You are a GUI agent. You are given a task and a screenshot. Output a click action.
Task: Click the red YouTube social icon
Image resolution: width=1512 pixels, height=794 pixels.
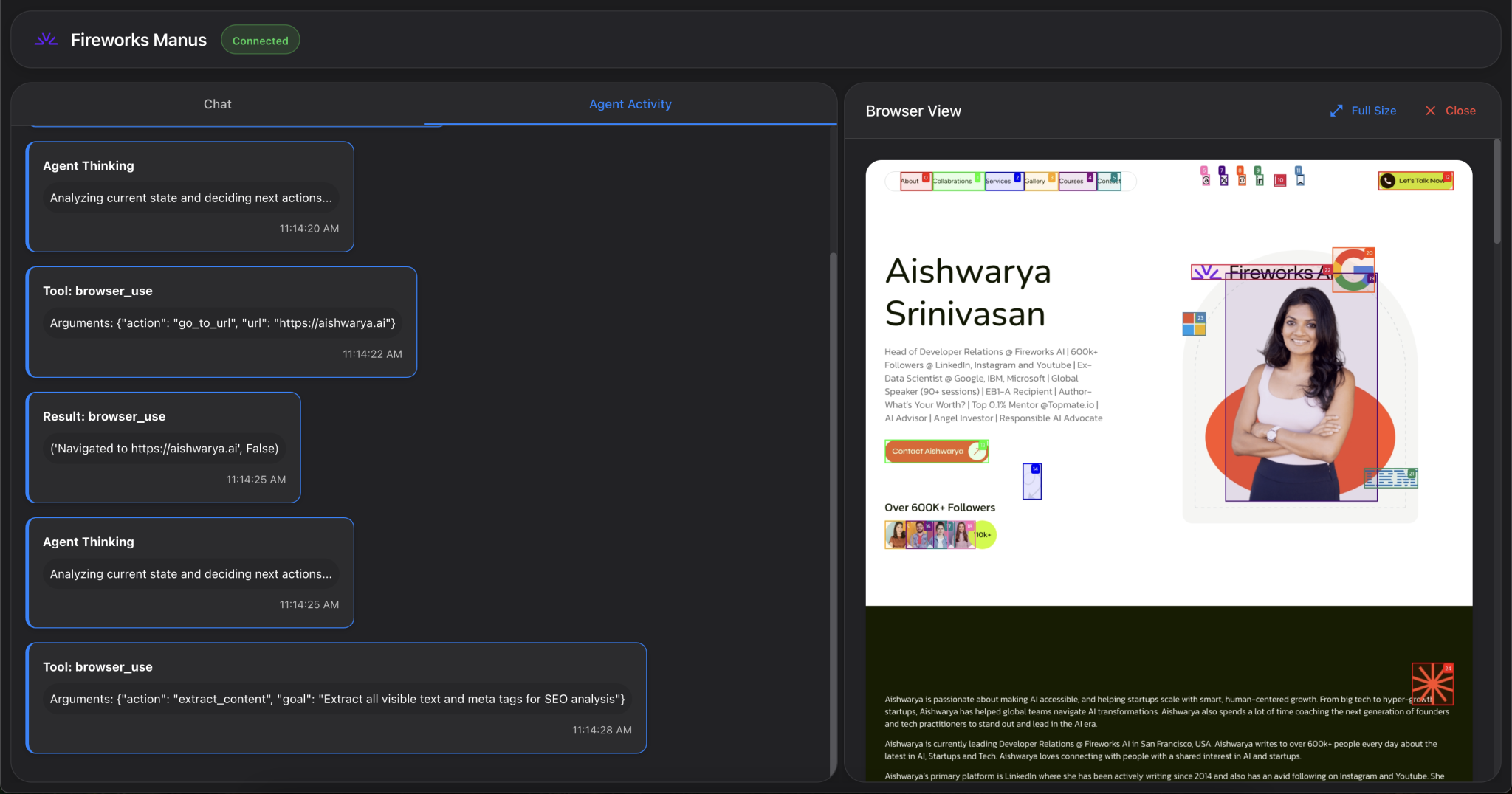[1280, 180]
